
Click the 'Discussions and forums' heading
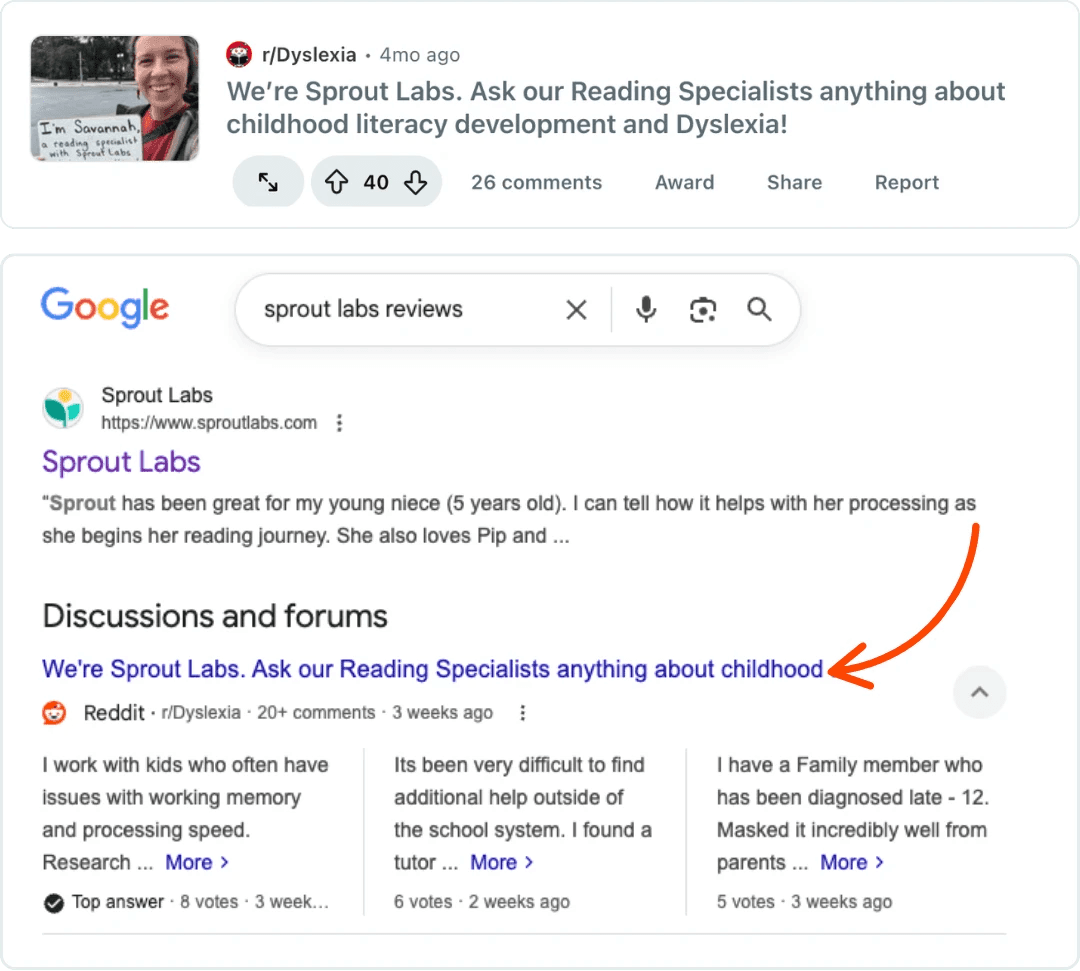coord(215,616)
